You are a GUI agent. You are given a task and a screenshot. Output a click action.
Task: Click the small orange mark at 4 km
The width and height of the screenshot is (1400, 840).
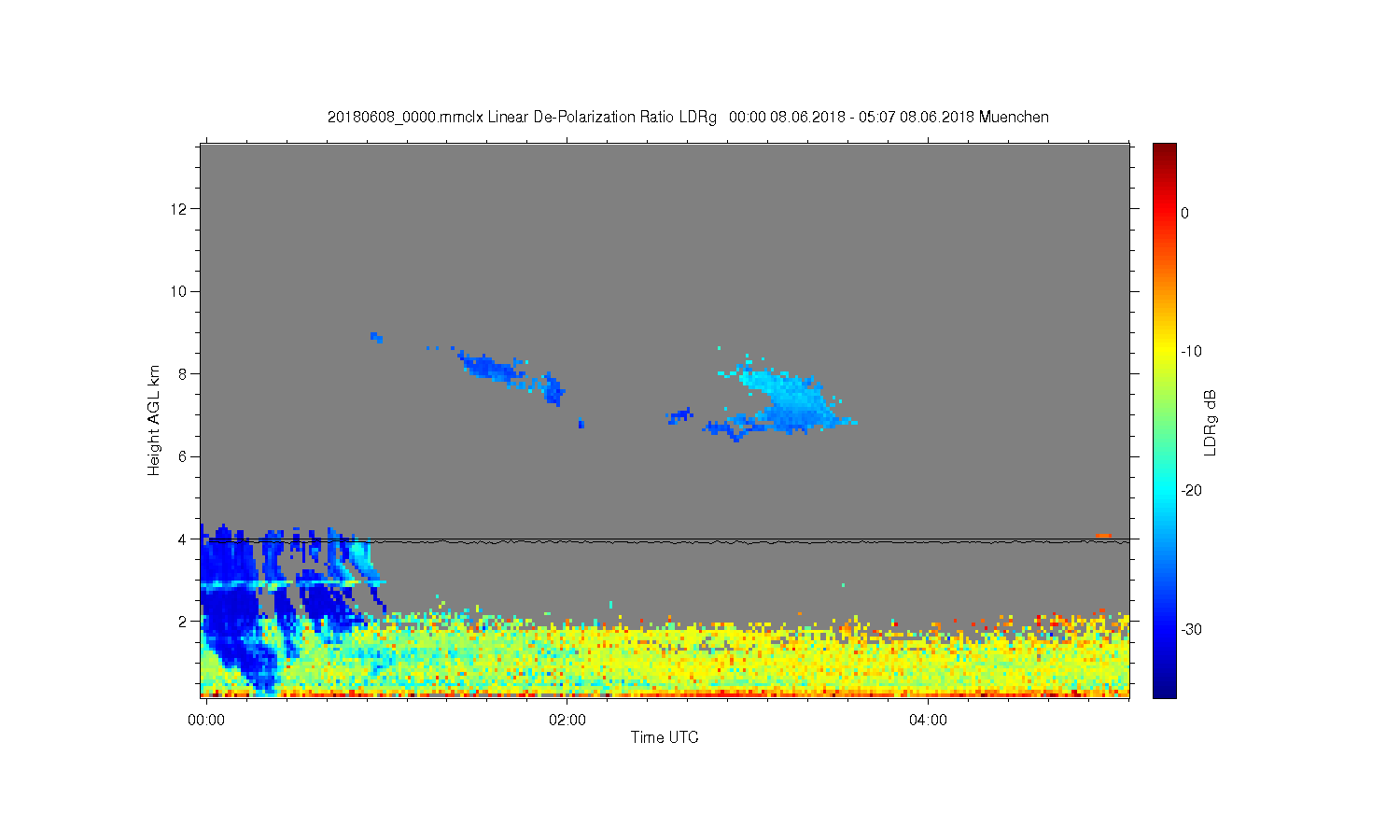point(1102,535)
